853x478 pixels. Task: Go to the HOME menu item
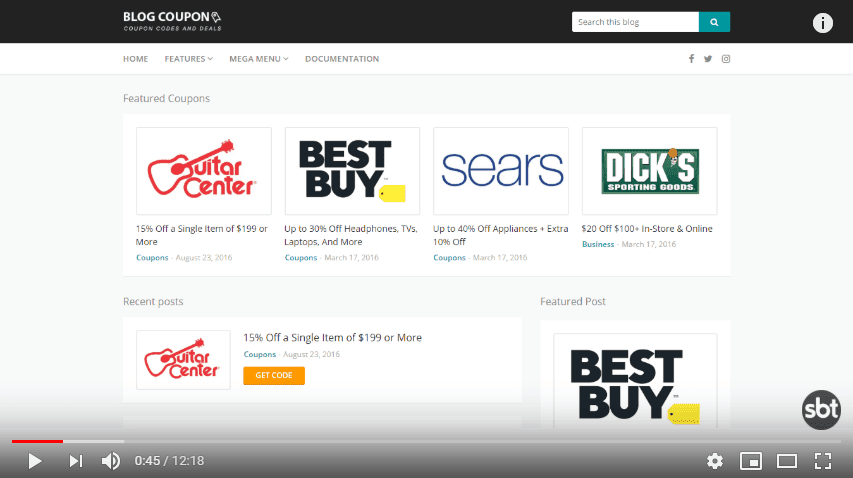[x=135, y=59]
